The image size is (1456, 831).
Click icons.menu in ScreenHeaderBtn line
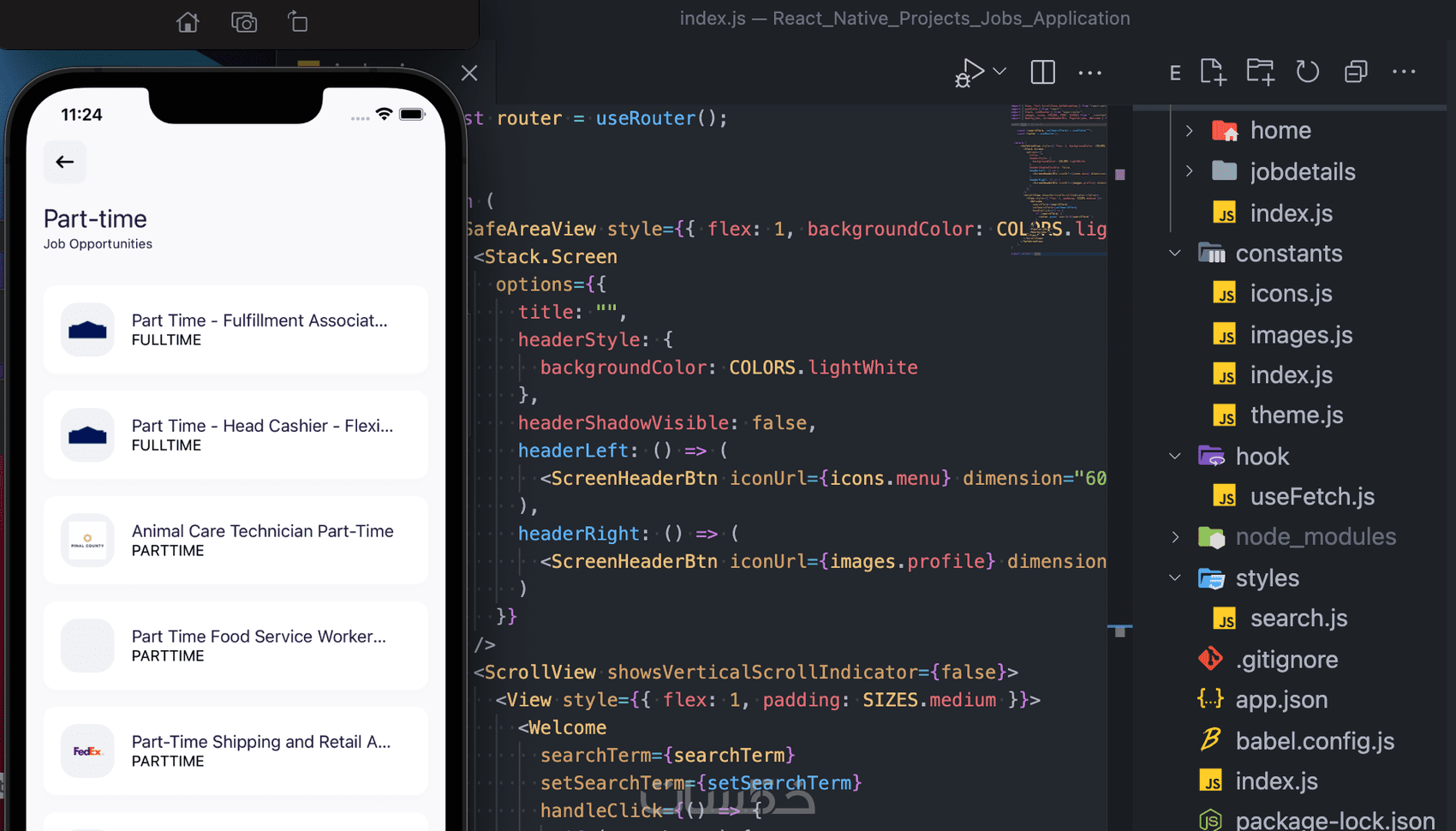885,478
